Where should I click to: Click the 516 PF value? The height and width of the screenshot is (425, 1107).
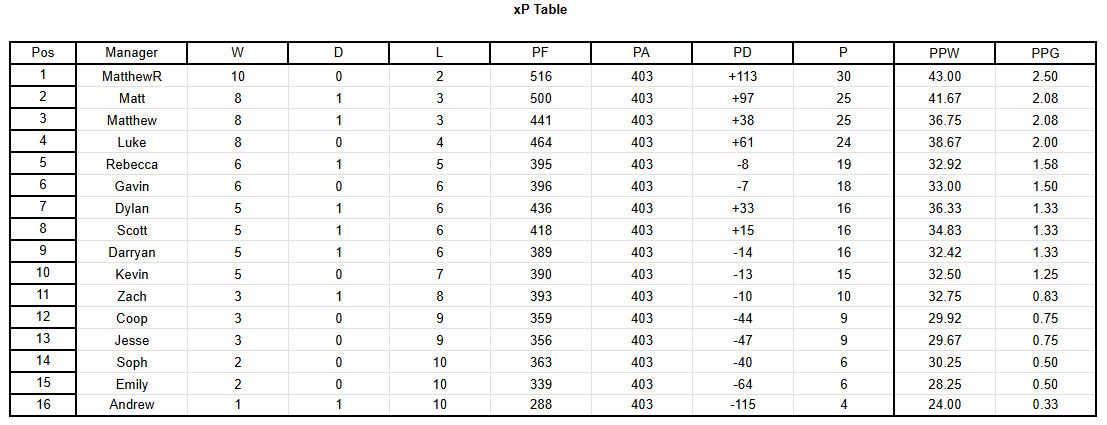(x=541, y=76)
